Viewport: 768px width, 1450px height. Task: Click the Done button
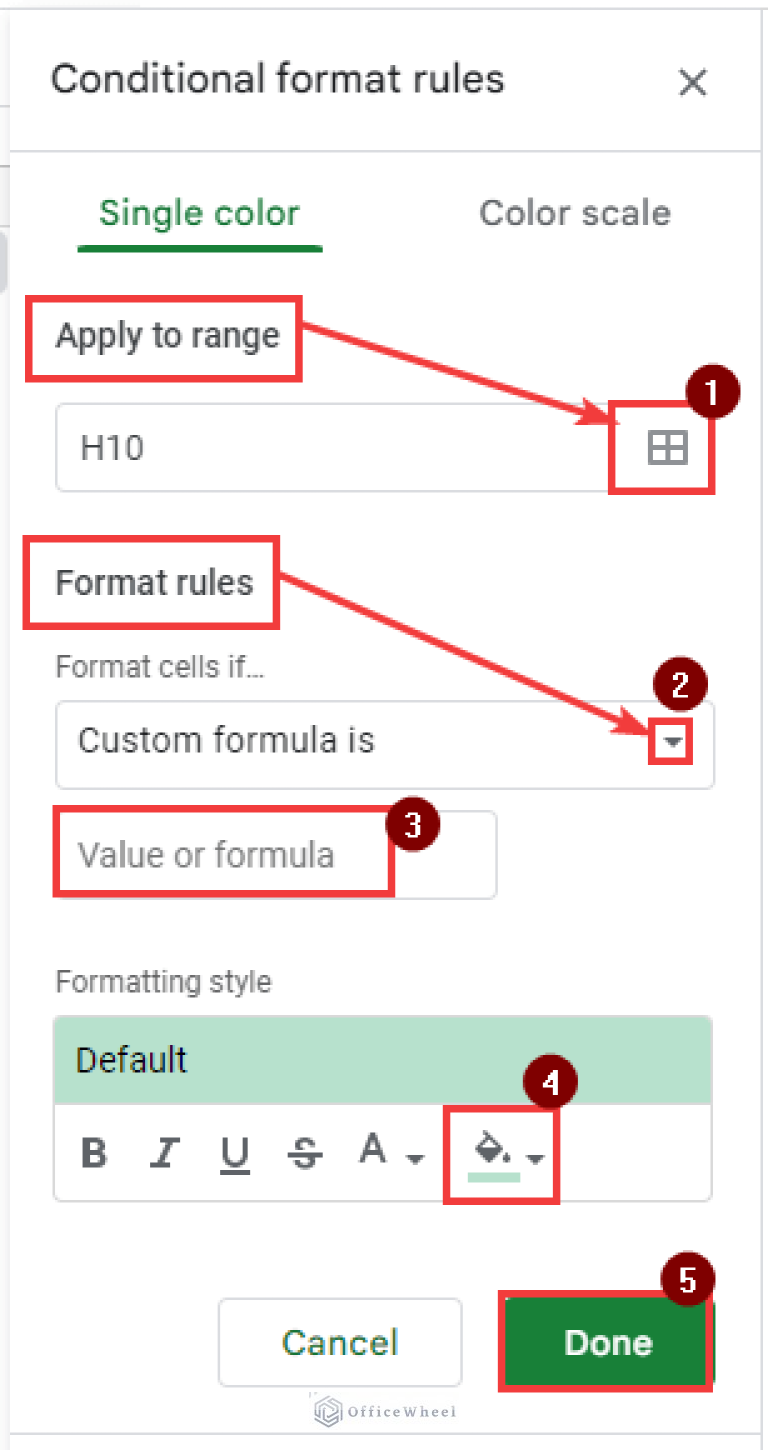pos(606,1342)
